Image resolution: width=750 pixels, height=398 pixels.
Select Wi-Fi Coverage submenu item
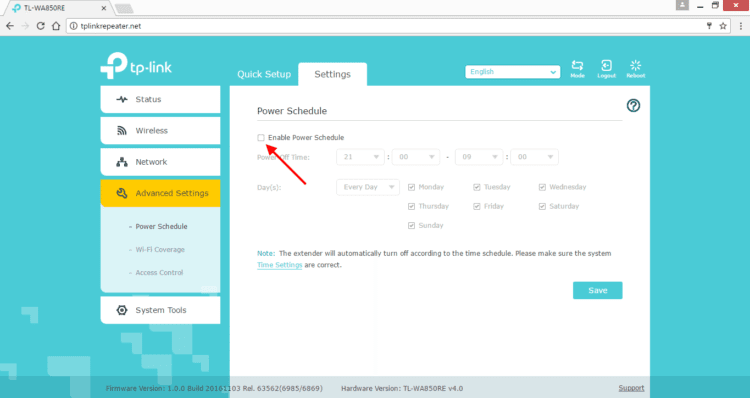tap(160, 250)
